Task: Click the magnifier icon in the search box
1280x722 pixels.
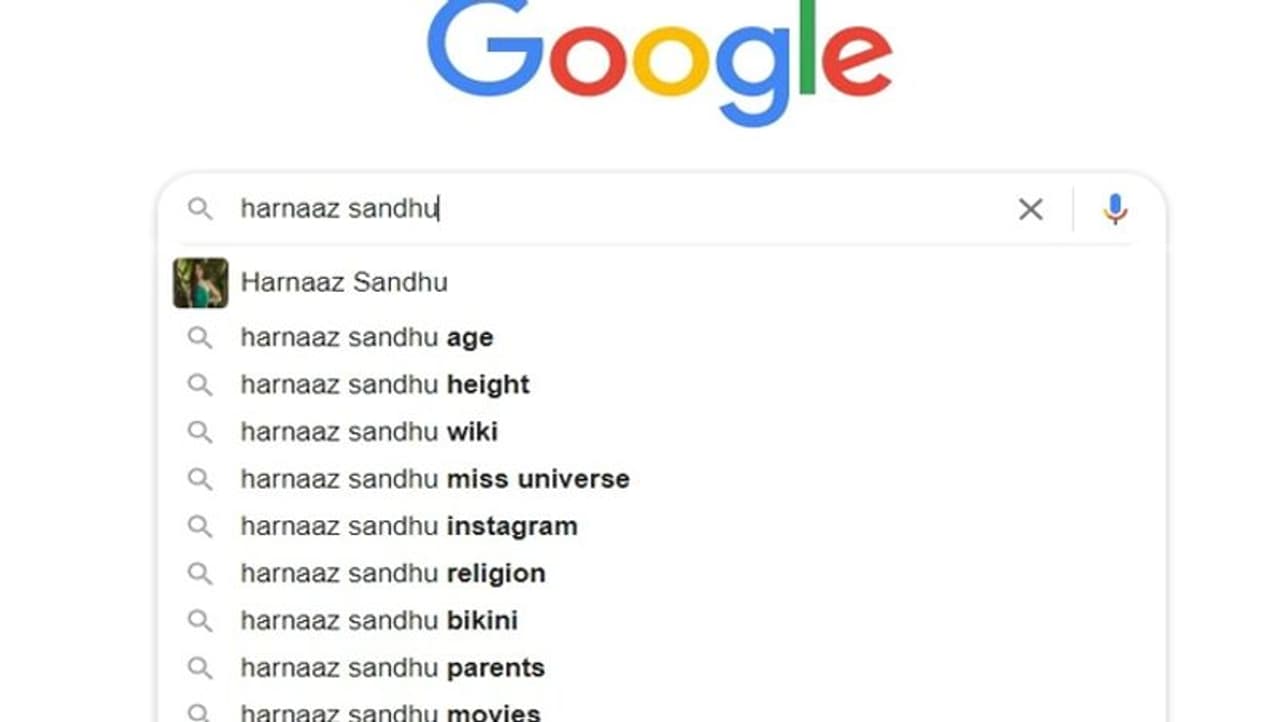Action: 200,209
